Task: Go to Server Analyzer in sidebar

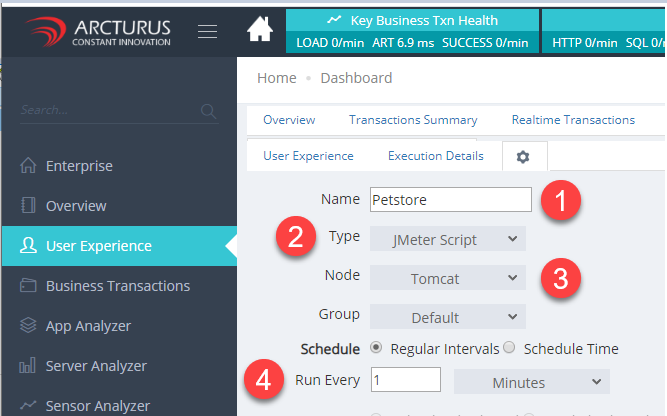Action: pyautogui.click(x=96, y=366)
